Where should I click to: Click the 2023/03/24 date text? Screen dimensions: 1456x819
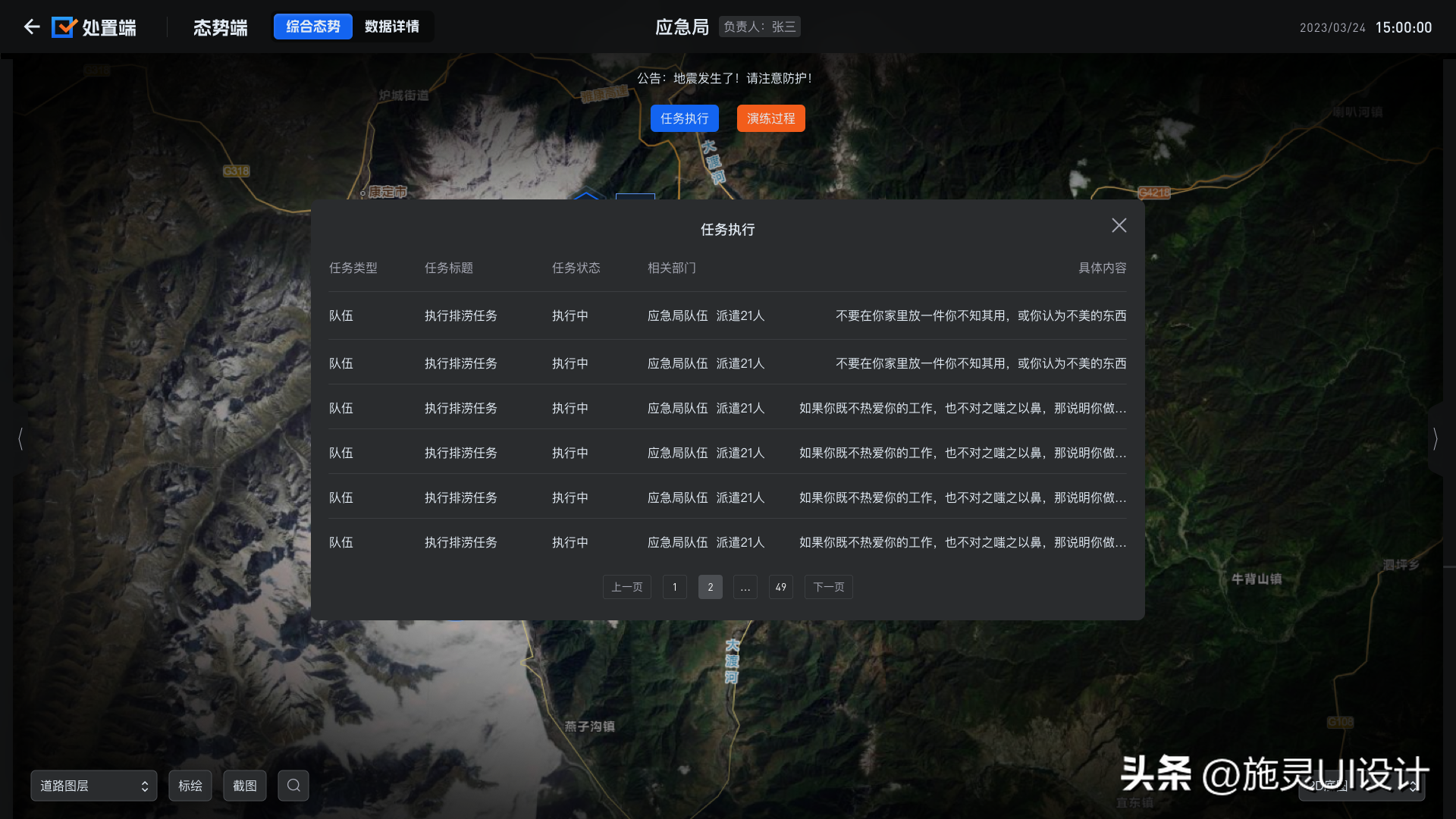(1332, 27)
